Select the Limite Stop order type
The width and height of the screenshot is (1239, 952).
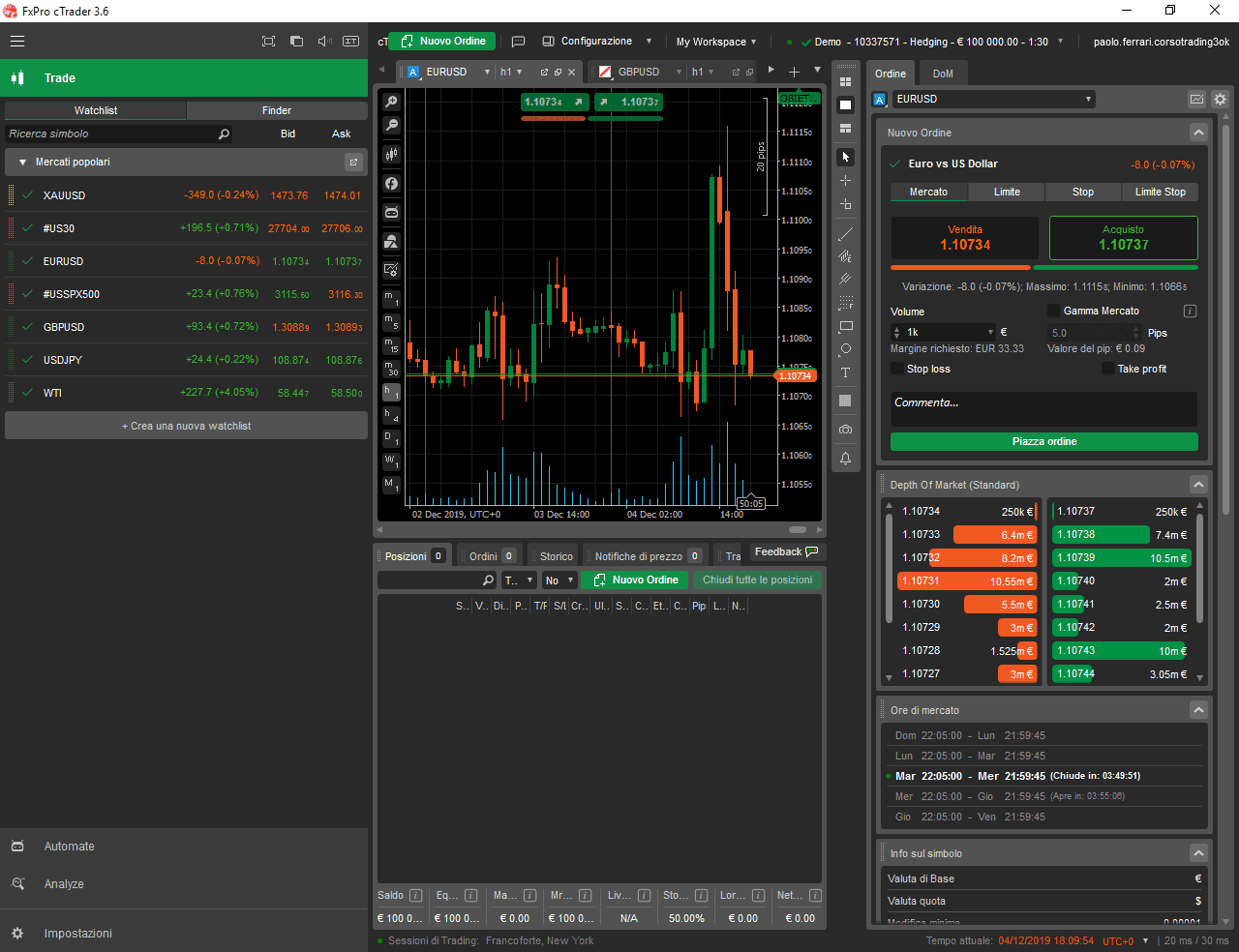click(1160, 192)
